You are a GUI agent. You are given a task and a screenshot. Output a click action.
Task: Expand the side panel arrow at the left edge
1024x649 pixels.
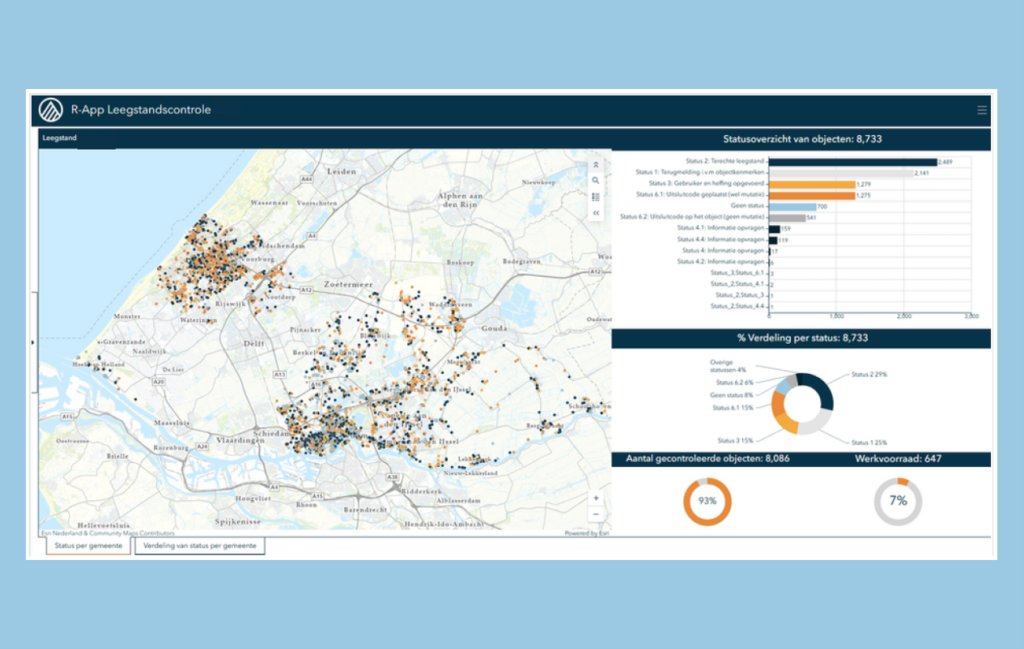33,342
